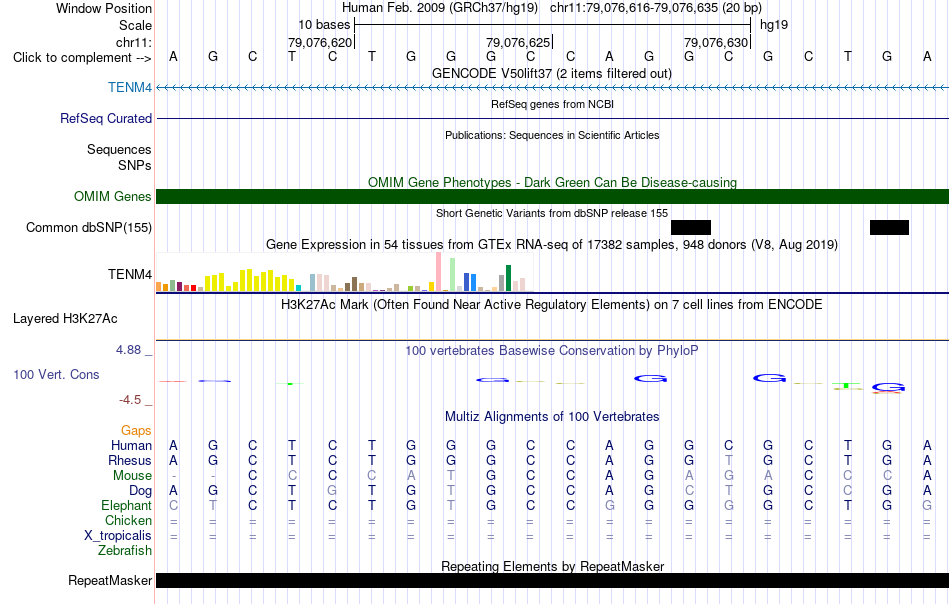Click the GTEx Gene Expression track title
The width and height of the screenshot is (950, 604).
[x=552, y=244]
